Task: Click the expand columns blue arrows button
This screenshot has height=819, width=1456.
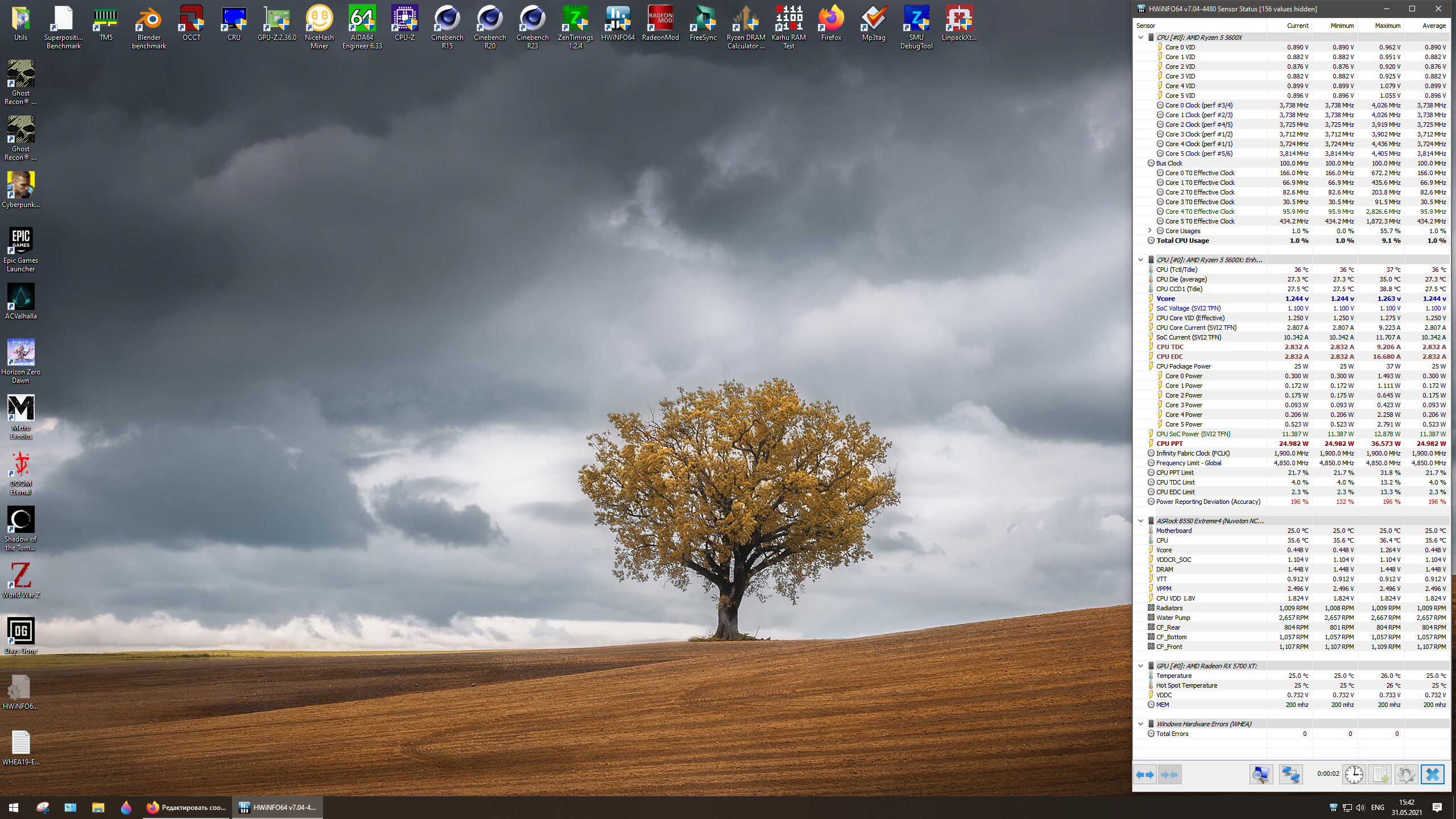Action: 1145,775
